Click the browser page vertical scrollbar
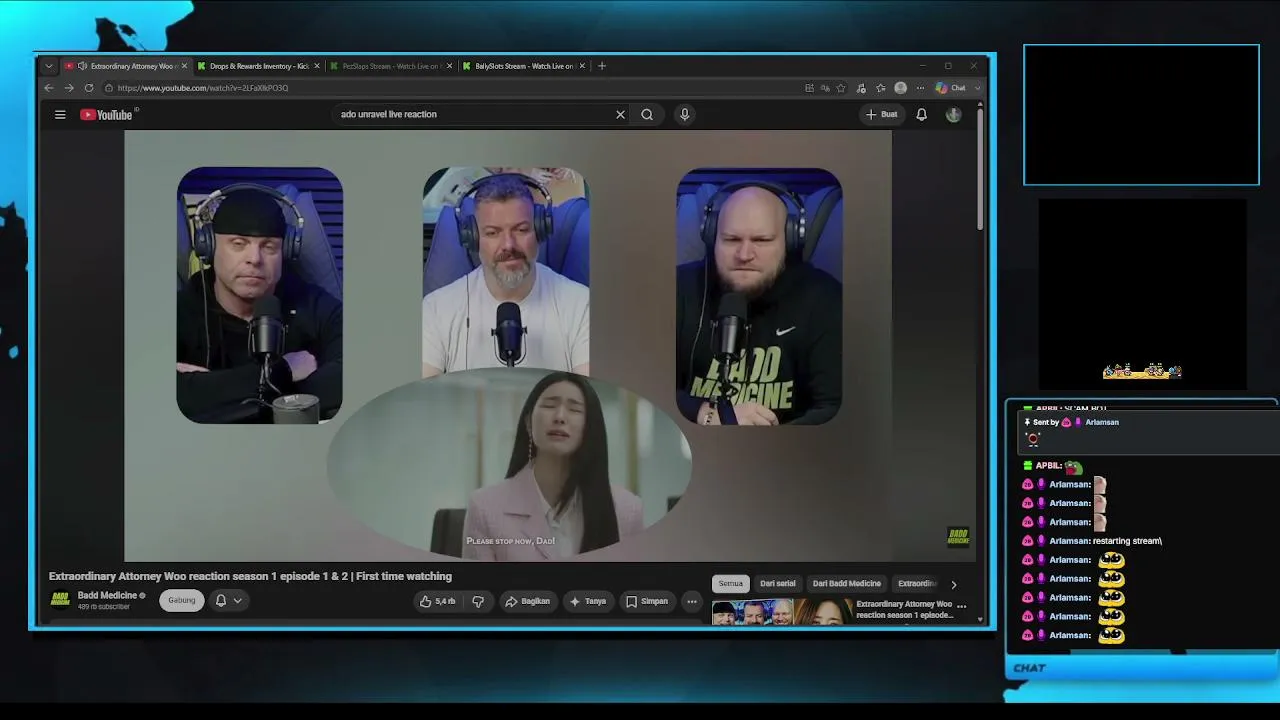This screenshot has height=720, width=1280. point(981,169)
